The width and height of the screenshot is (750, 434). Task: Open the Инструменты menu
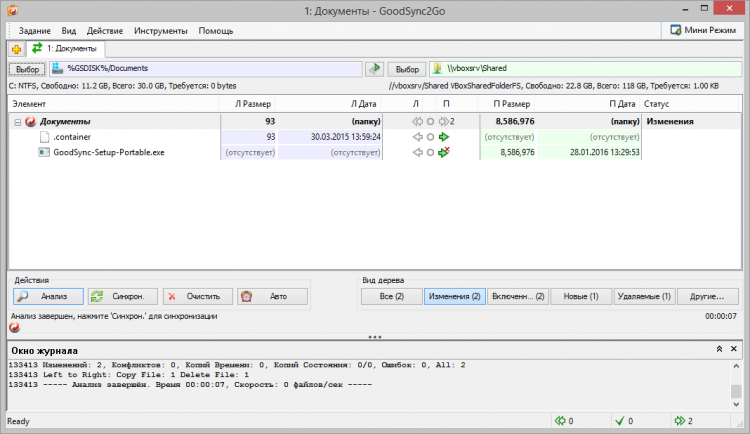161,31
